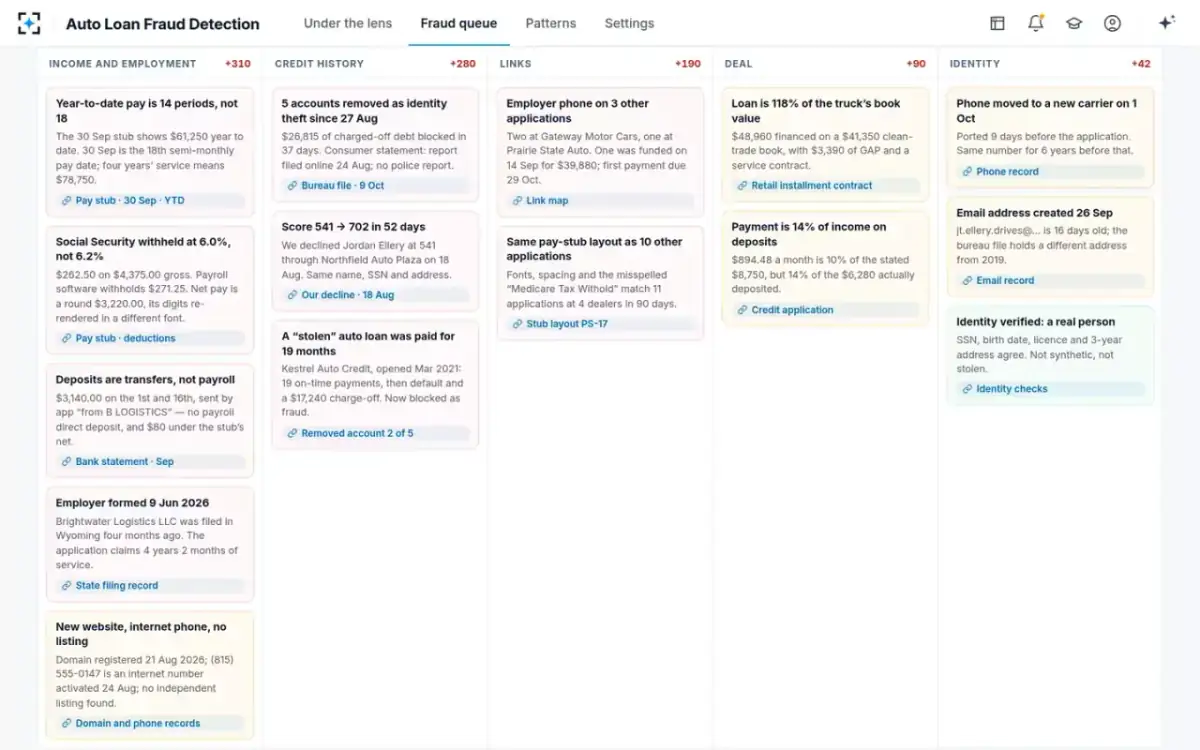The width and height of the screenshot is (1200, 750).
Task: Open card Employer formed 9 Jun 2026
Action: pos(150,545)
